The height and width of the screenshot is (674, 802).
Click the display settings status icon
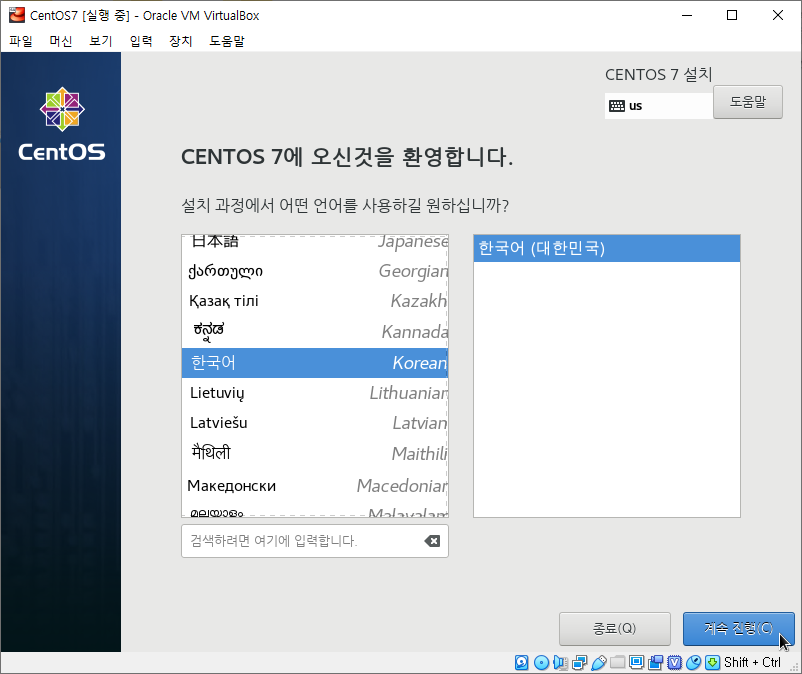636,662
